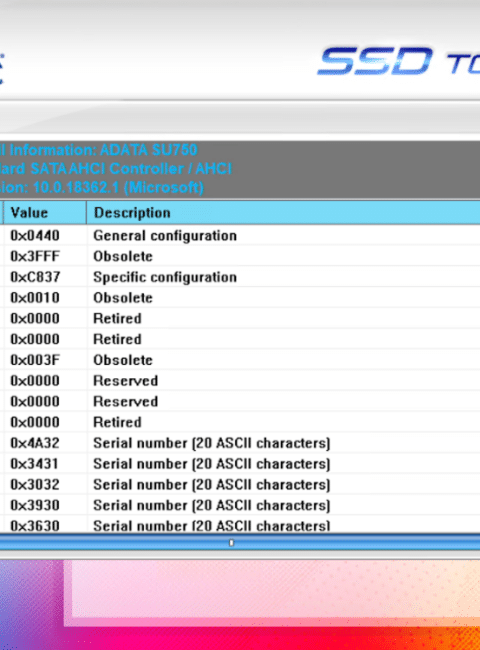
Task: Select the 0x3FFF value cell
Action: tap(35, 256)
